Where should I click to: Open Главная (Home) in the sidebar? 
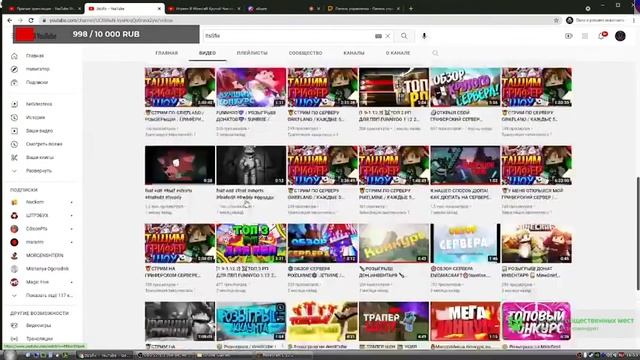pos(34,56)
